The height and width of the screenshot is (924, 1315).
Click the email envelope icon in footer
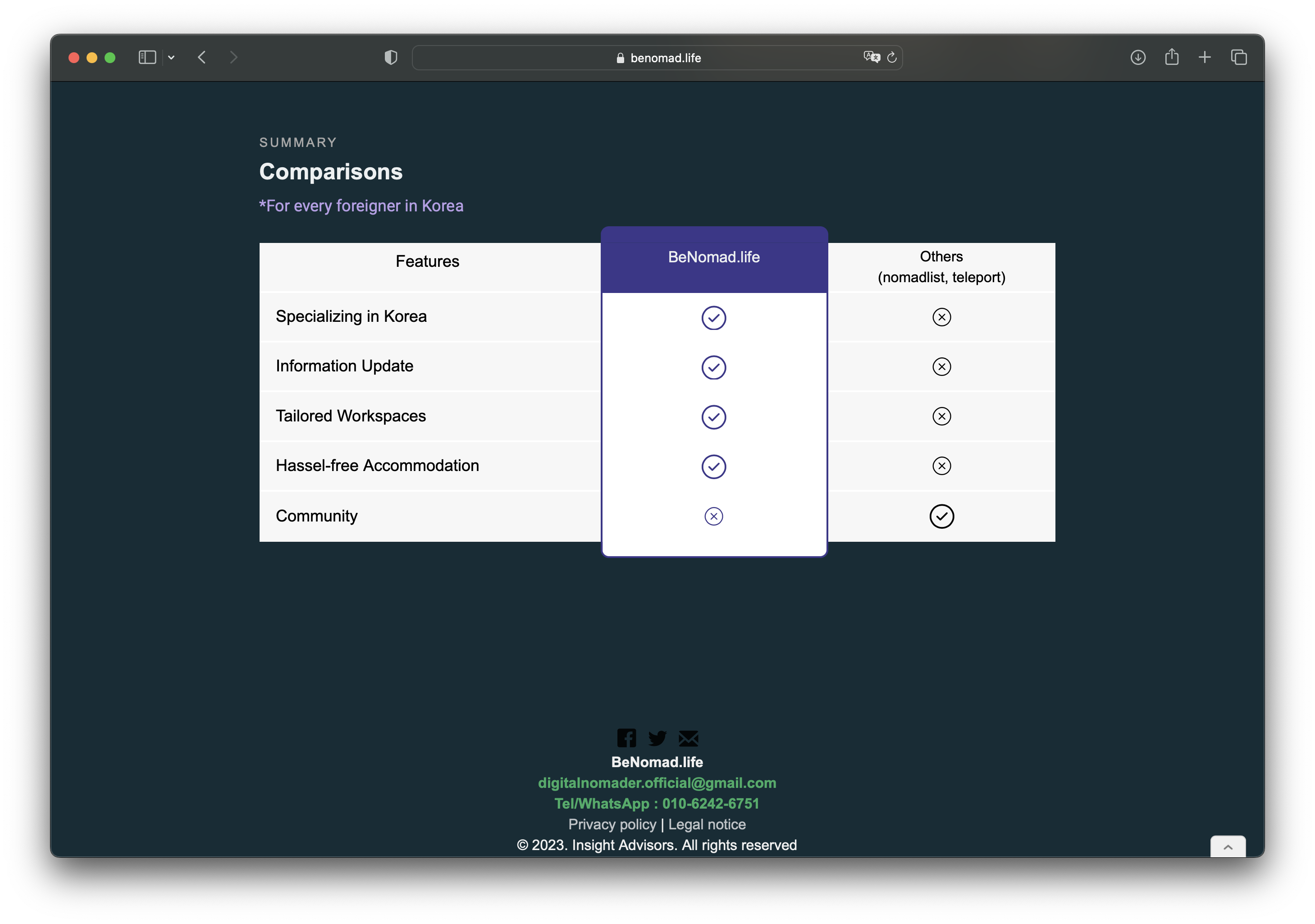[x=688, y=738]
